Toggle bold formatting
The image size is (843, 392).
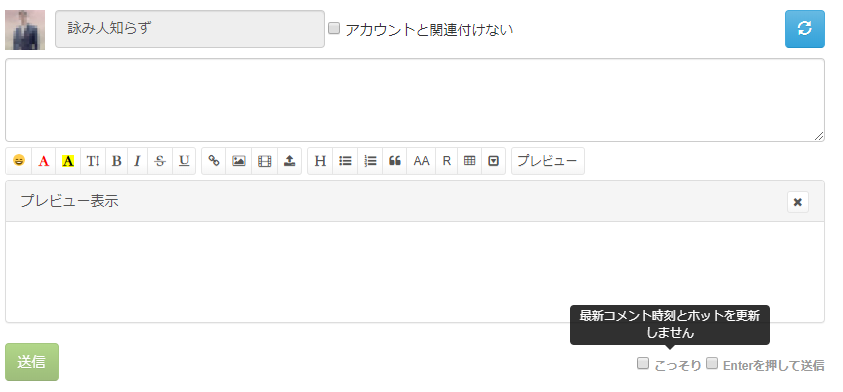click(117, 161)
